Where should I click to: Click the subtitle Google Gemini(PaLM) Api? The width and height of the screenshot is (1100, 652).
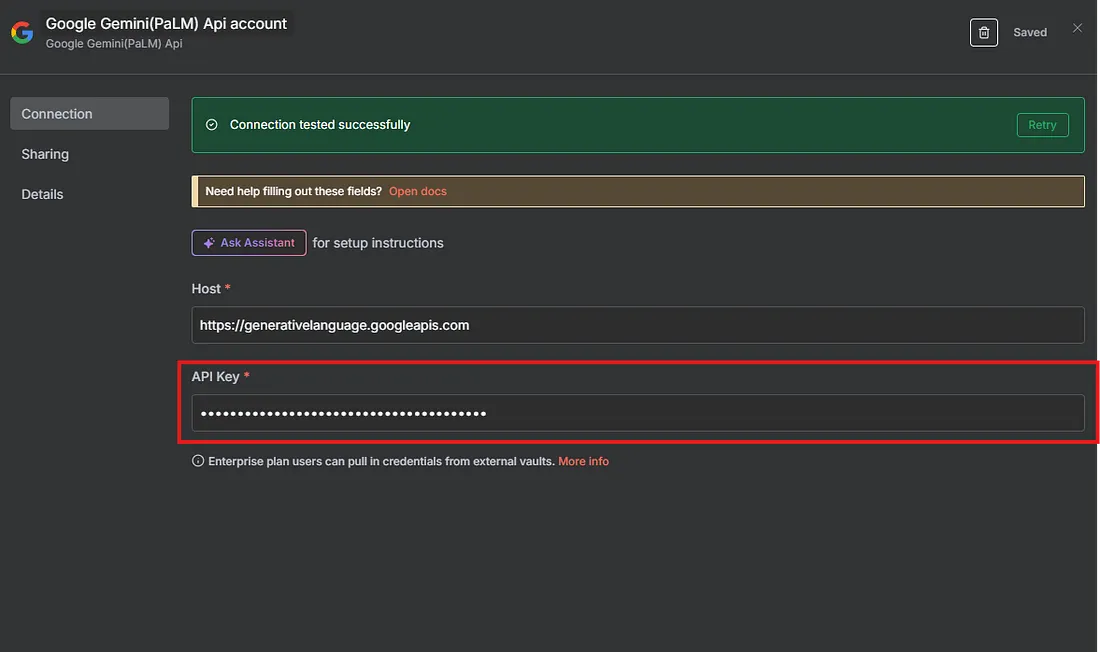[114, 44]
